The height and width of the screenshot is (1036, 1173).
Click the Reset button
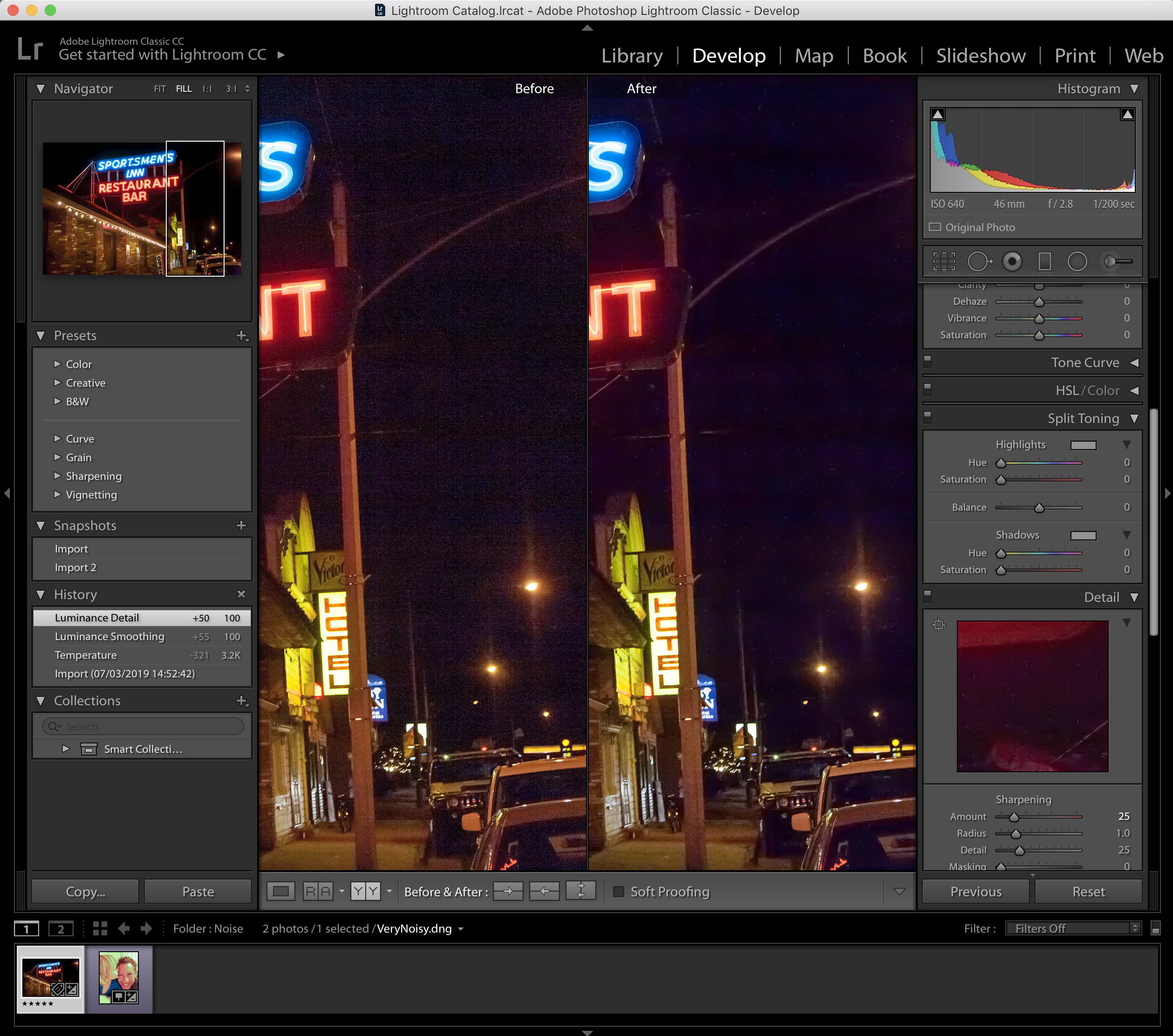(x=1088, y=892)
